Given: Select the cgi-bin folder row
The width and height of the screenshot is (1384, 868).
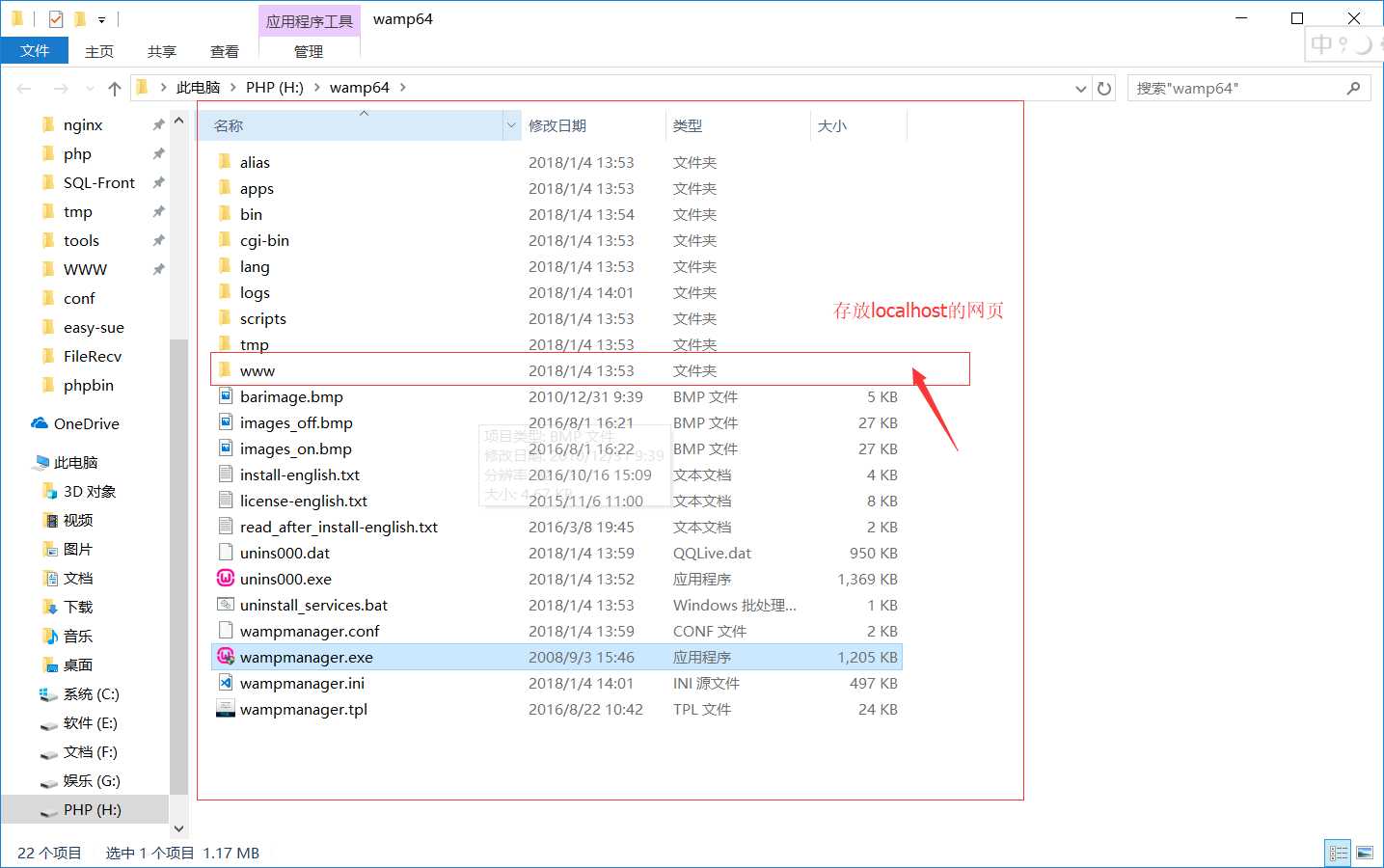Looking at the screenshot, I should tap(557, 240).
